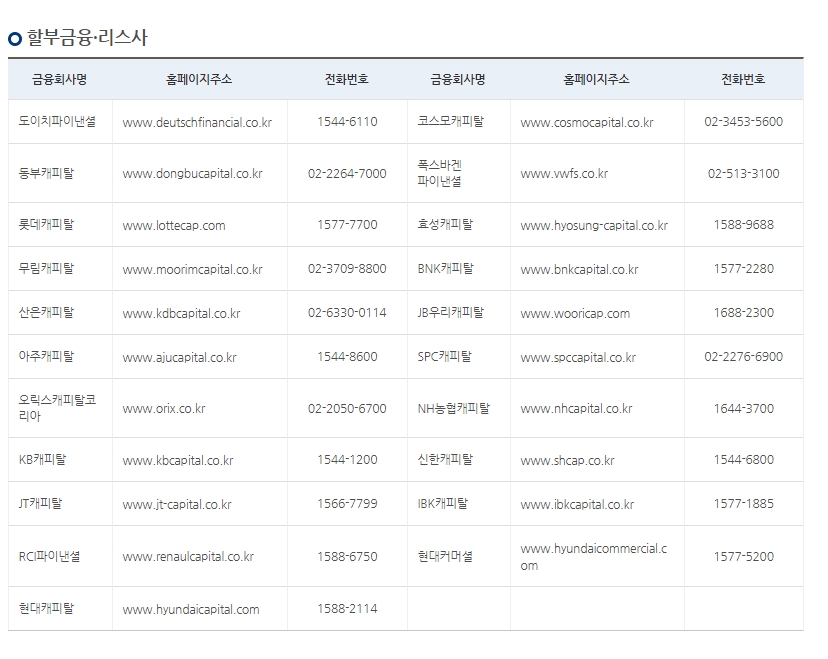This screenshot has width=828, height=659.
Task: Click phone number 1588-2114
Action: pos(347,608)
